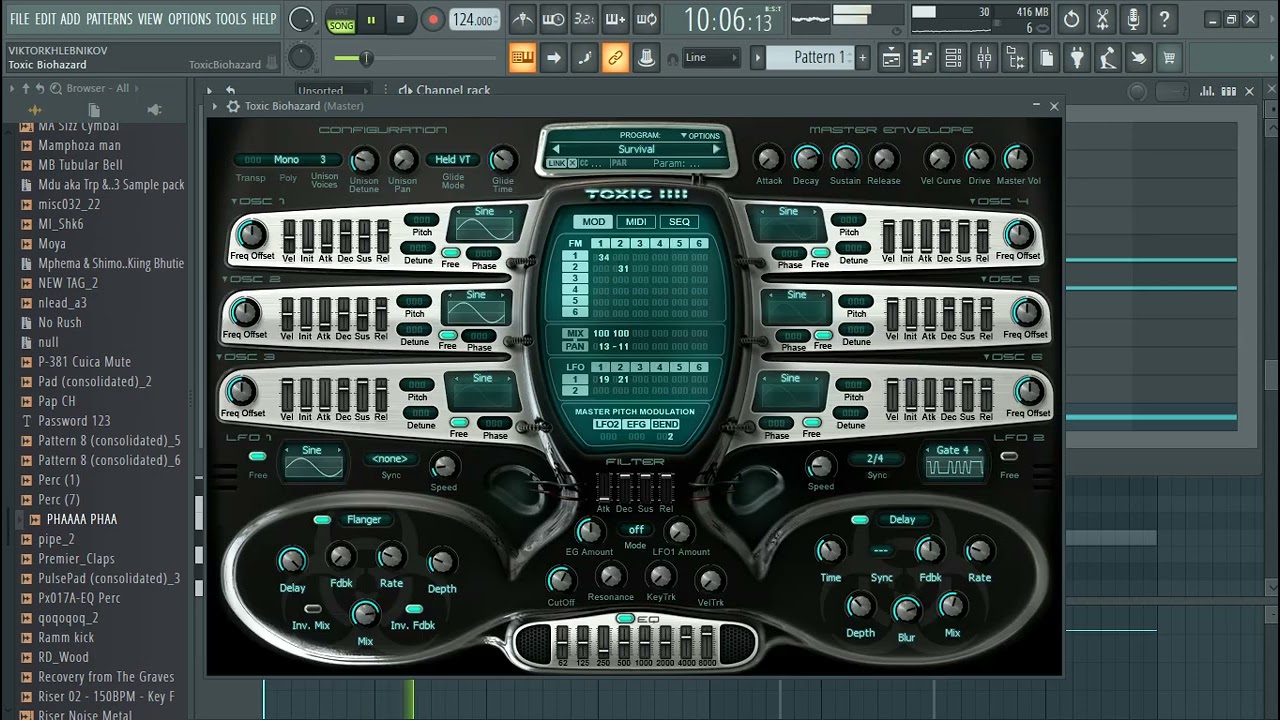Open audio editor scissors icon
The width and height of the screenshot is (1280, 720).
tap(1102, 19)
